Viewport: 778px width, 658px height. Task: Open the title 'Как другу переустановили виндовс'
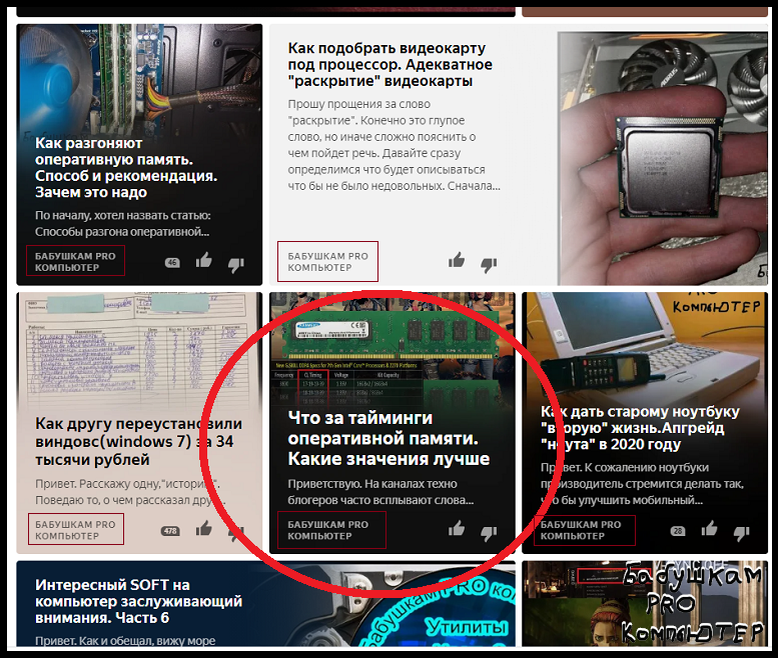pyautogui.click(x=138, y=441)
